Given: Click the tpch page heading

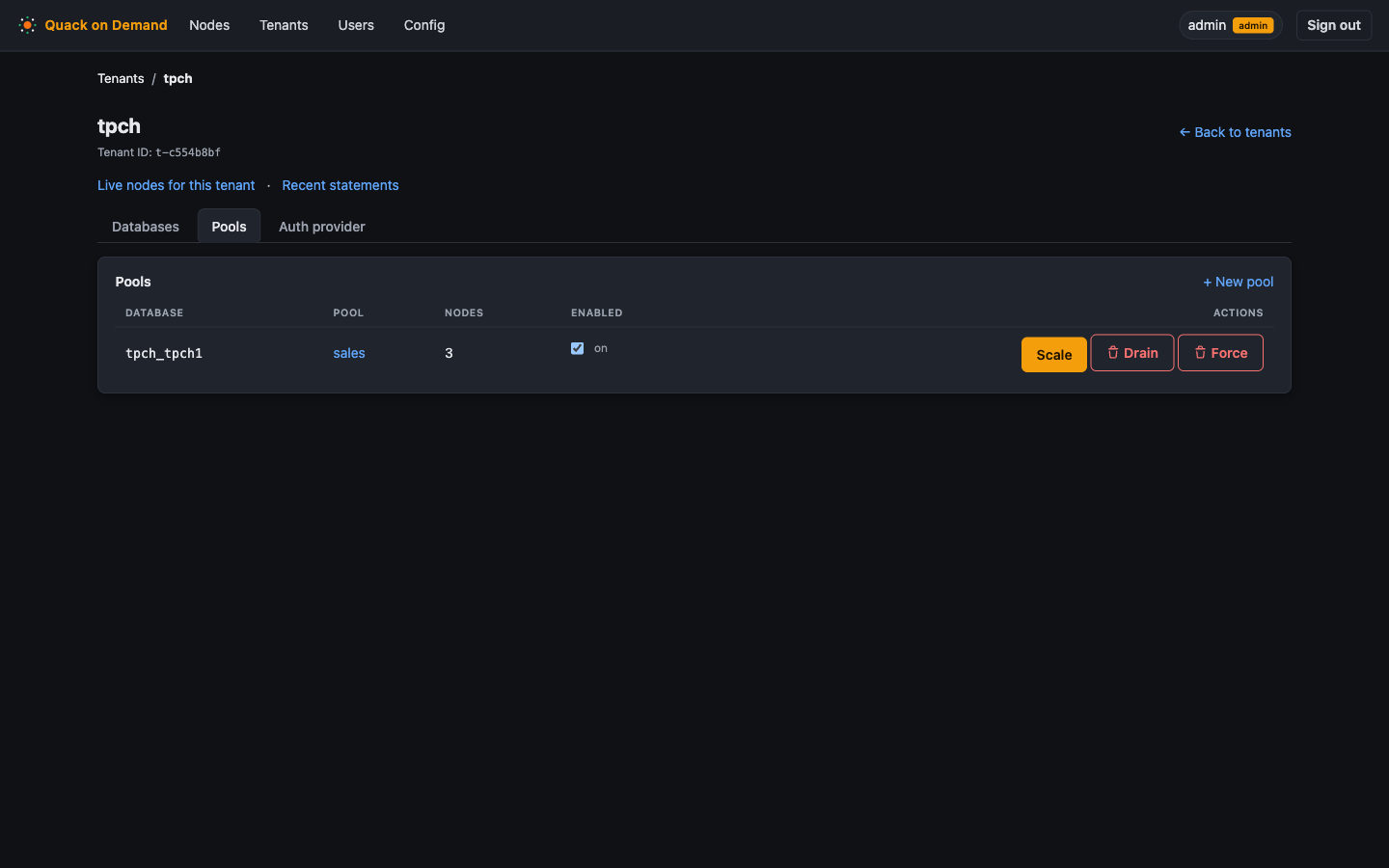Looking at the screenshot, I should [x=119, y=126].
